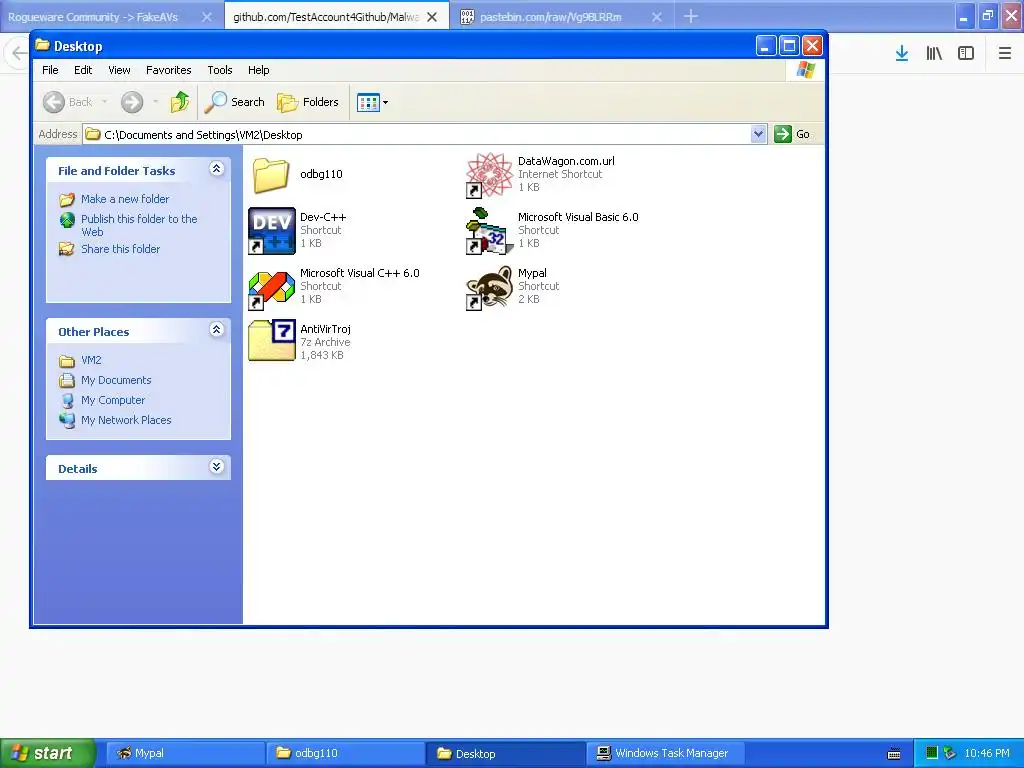This screenshot has height=768, width=1024.
Task: Open My Documents link
Action: (x=116, y=380)
